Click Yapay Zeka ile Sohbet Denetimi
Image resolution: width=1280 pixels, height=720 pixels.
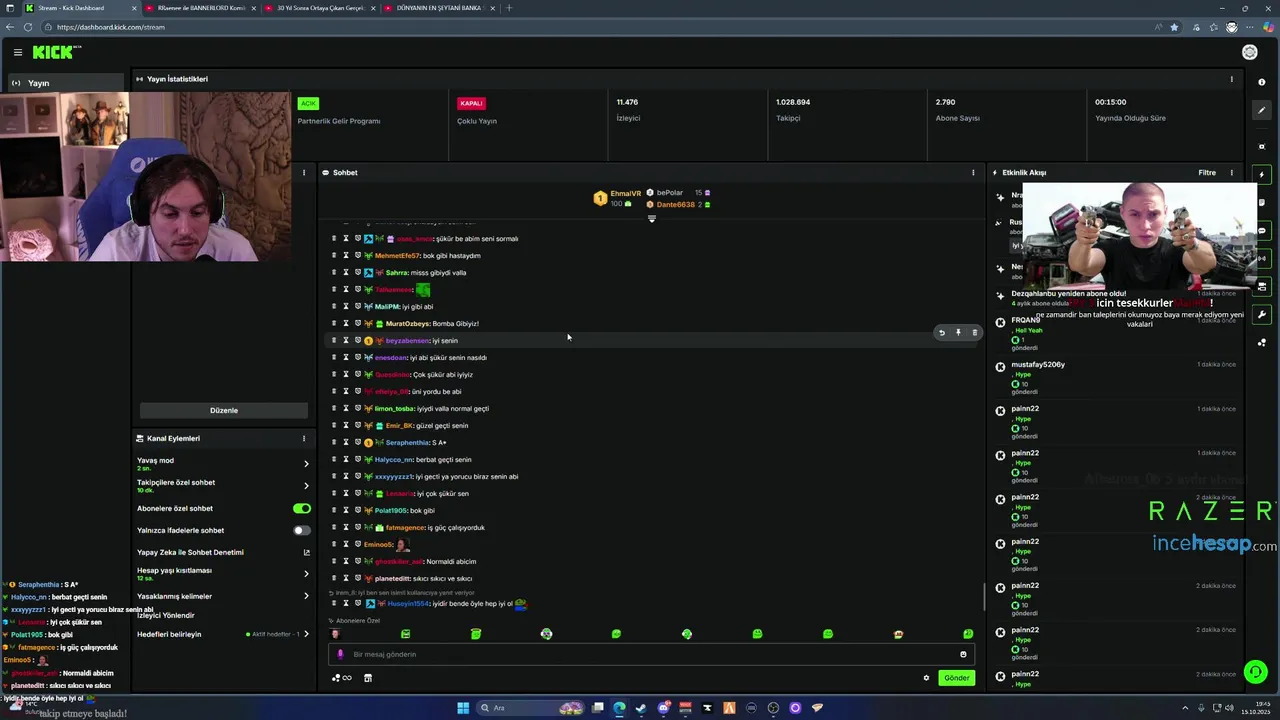[190, 552]
